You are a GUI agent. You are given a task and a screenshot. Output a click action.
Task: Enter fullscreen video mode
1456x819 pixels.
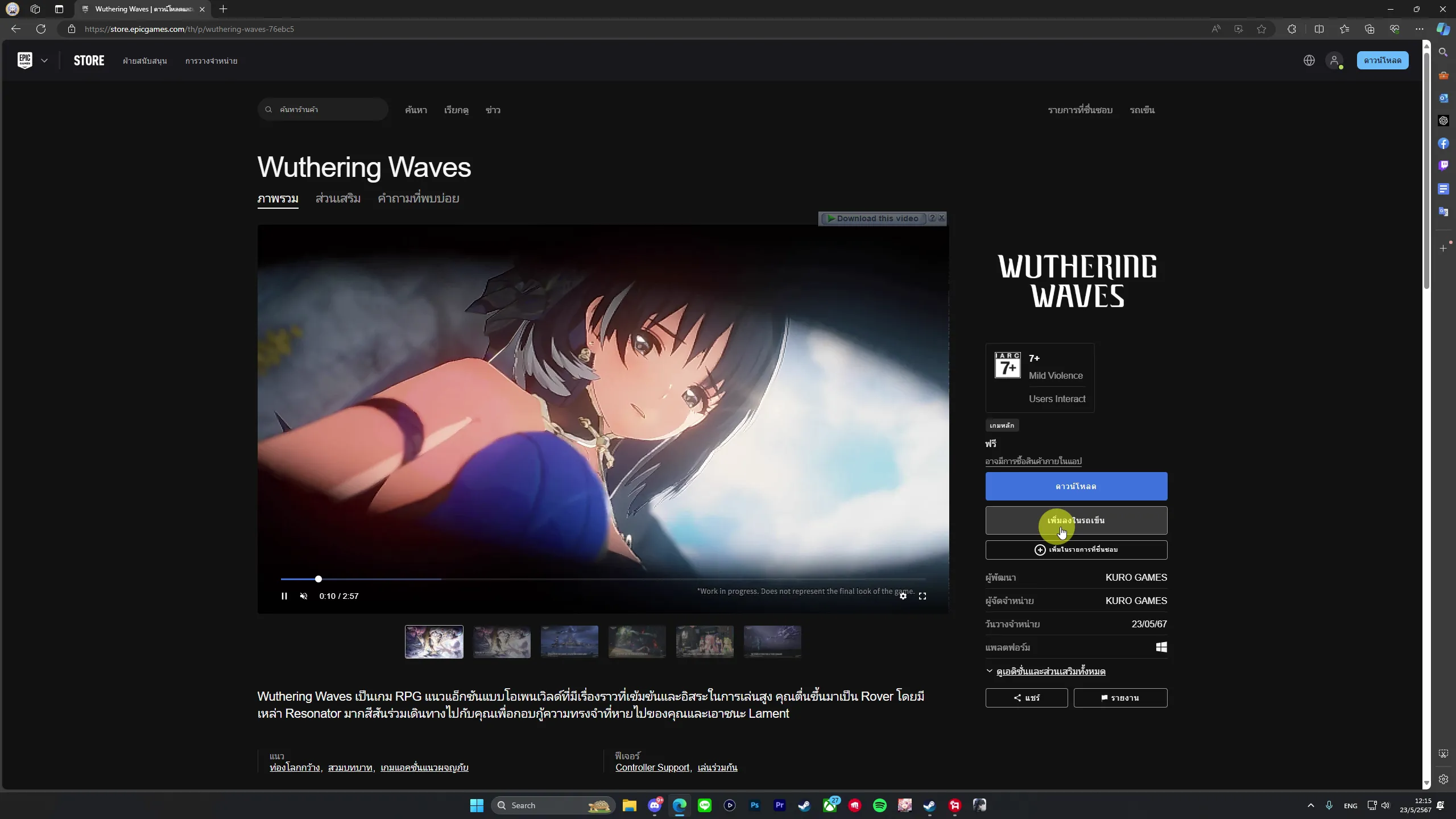(x=923, y=596)
